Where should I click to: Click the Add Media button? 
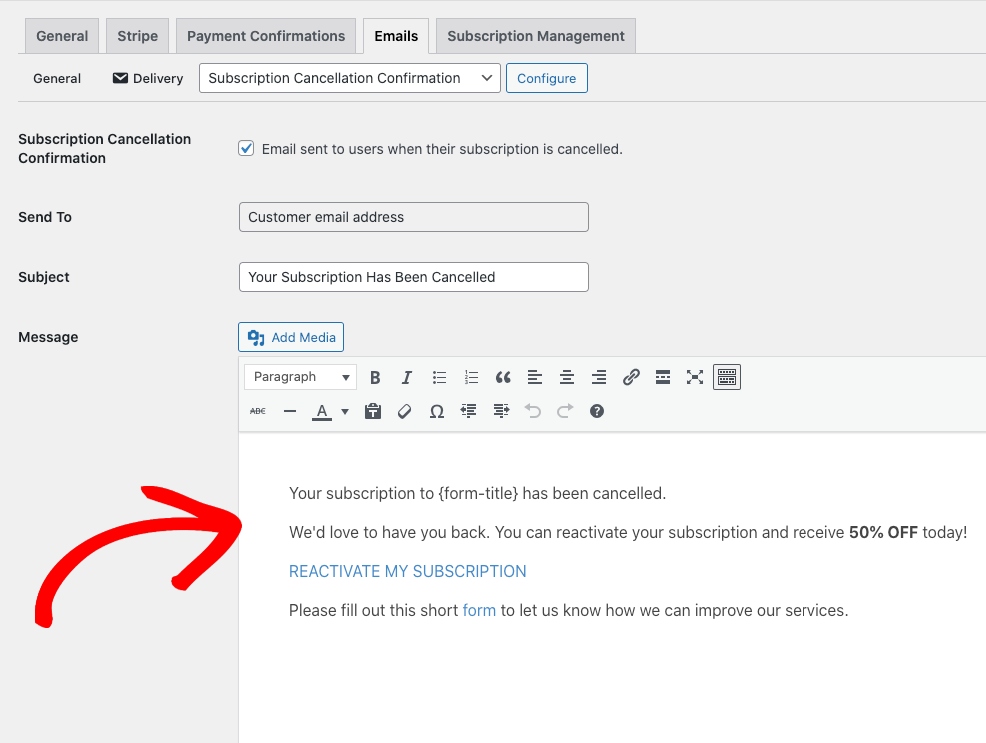[291, 337]
